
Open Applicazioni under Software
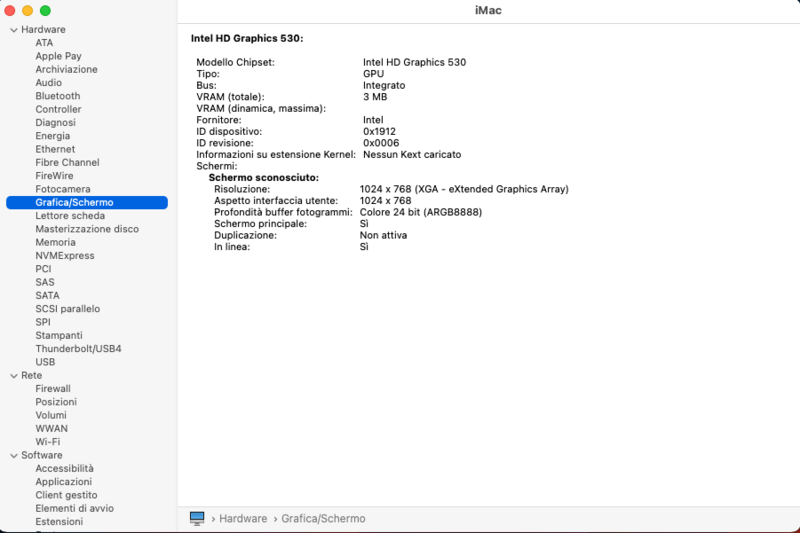tap(64, 481)
